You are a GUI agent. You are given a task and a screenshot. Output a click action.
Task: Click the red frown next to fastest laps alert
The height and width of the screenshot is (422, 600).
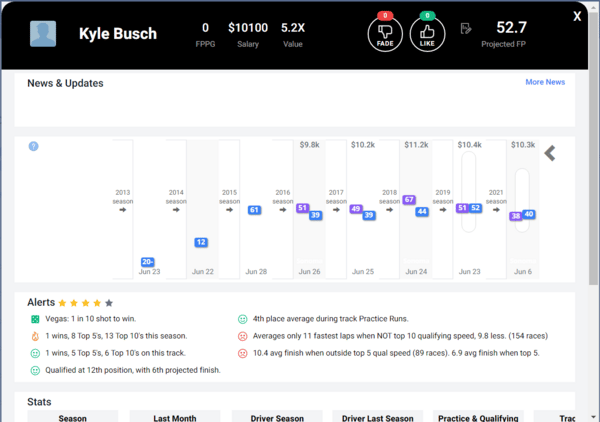coord(242,336)
